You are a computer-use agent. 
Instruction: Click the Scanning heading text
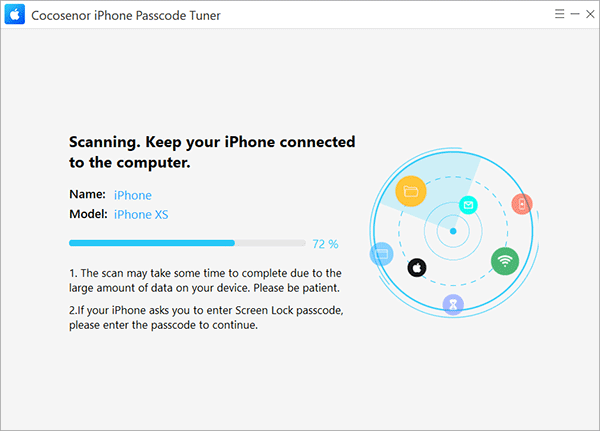pos(212,152)
